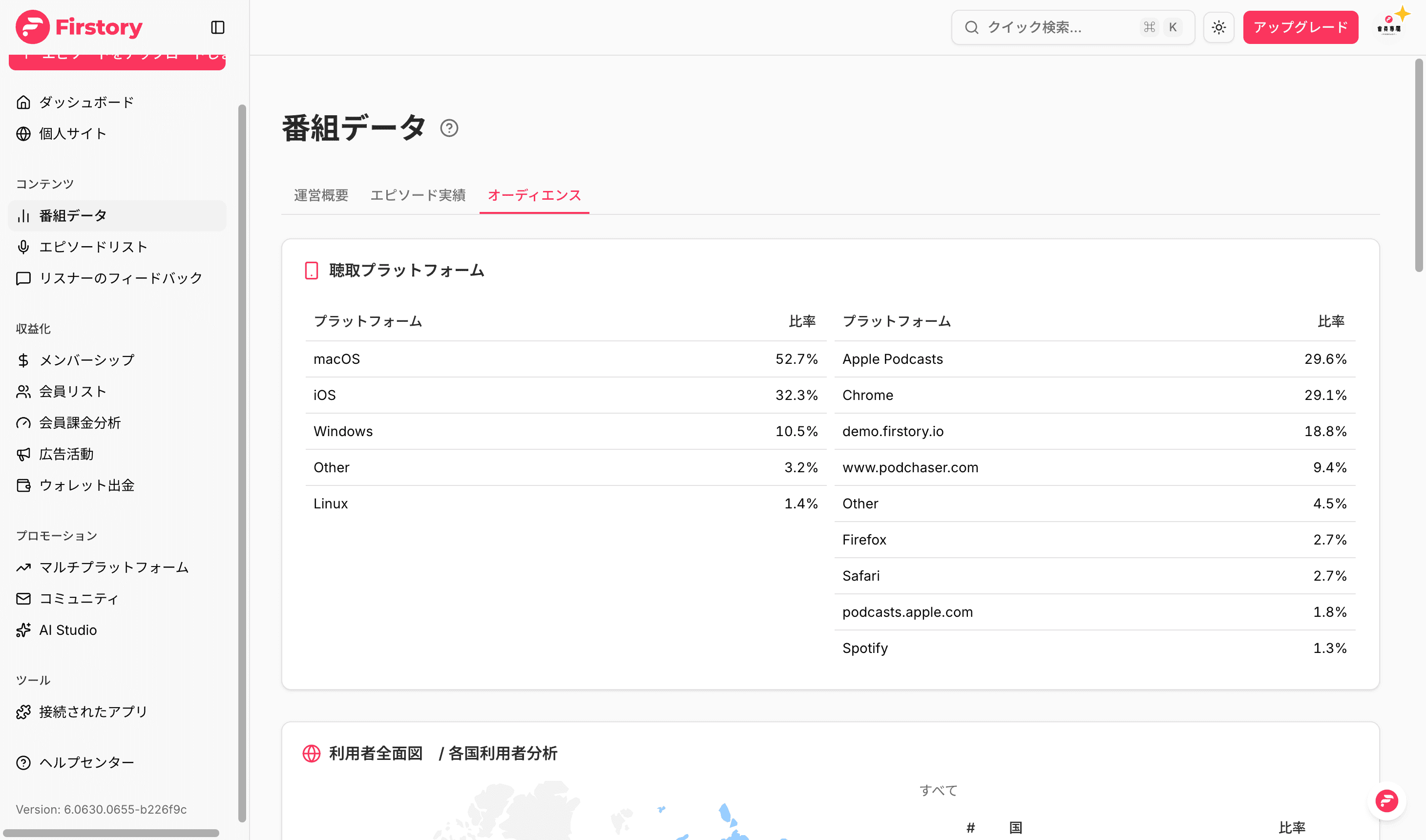Click the sidebar vertical scrollbar
This screenshot has height=840, width=1426.
(242, 463)
